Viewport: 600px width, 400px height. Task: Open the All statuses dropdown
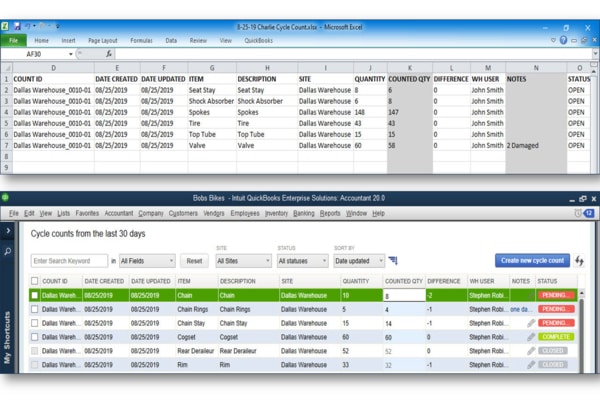click(x=303, y=261)
